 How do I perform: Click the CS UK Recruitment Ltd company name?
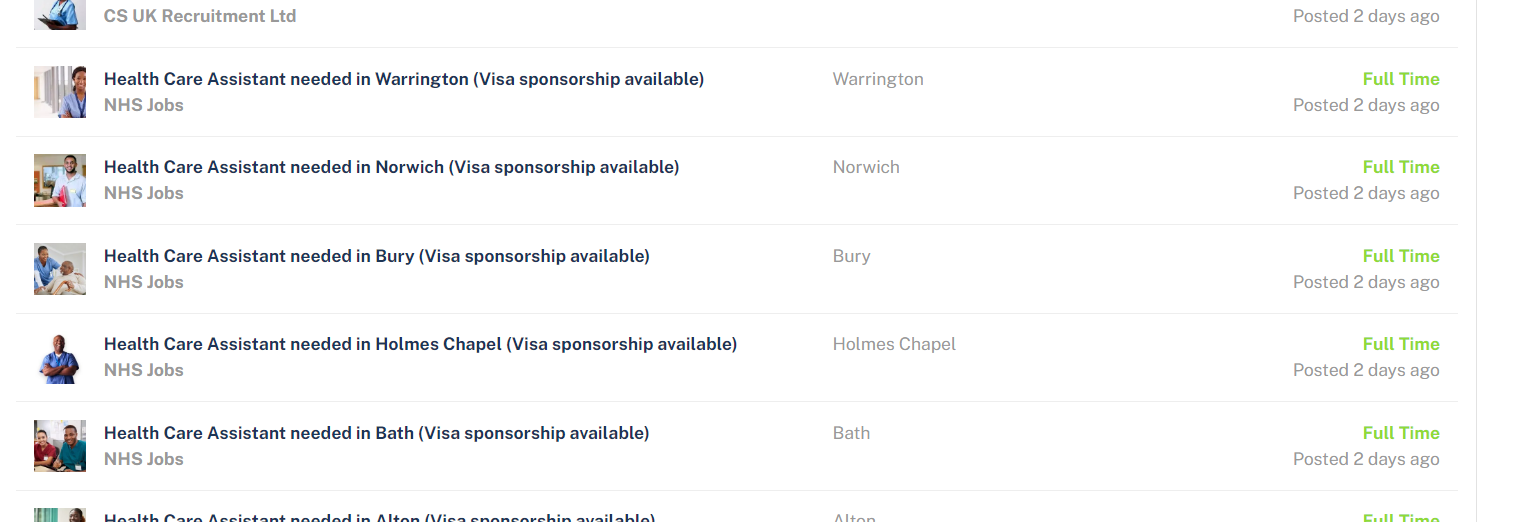(200, 16)
